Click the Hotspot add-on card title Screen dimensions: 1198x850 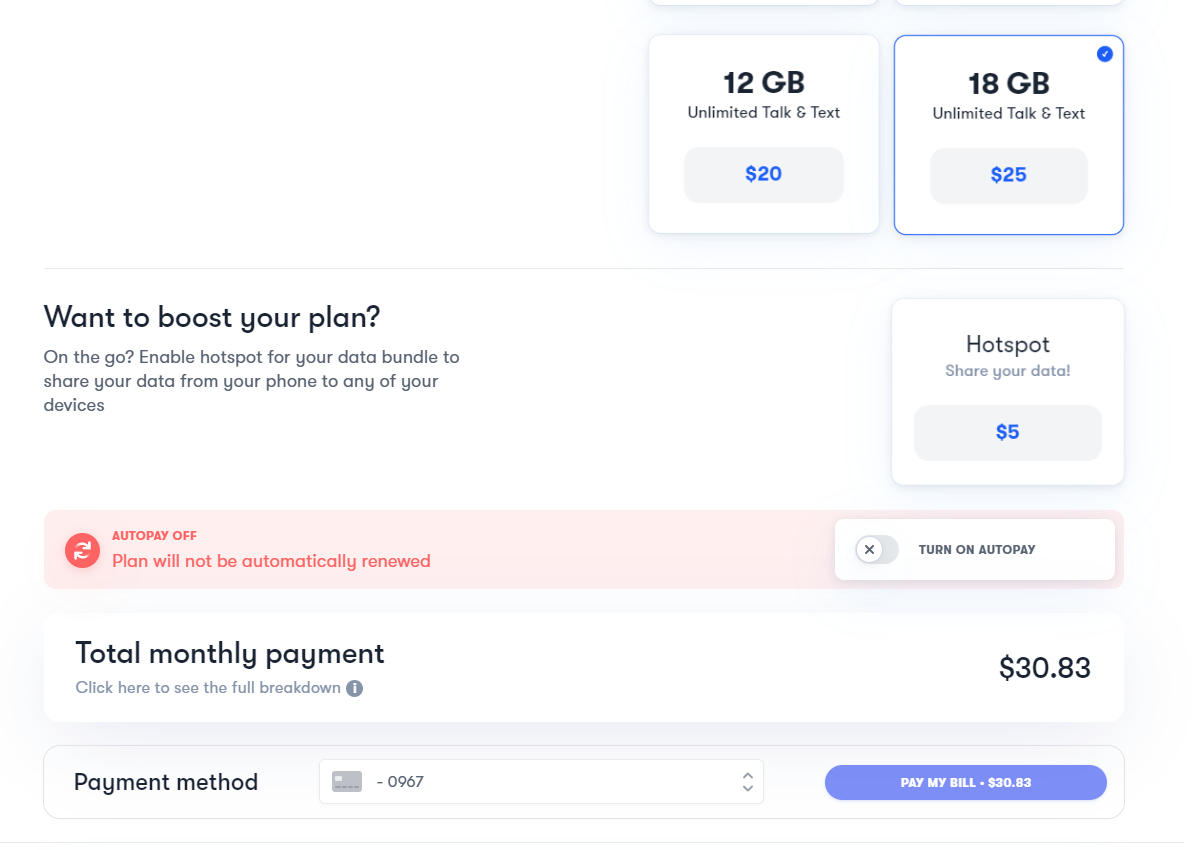(x=1008, y=344)
